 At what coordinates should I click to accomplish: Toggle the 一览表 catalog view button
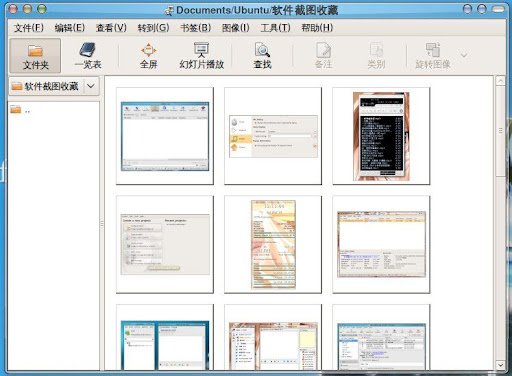tap(88, 56)
